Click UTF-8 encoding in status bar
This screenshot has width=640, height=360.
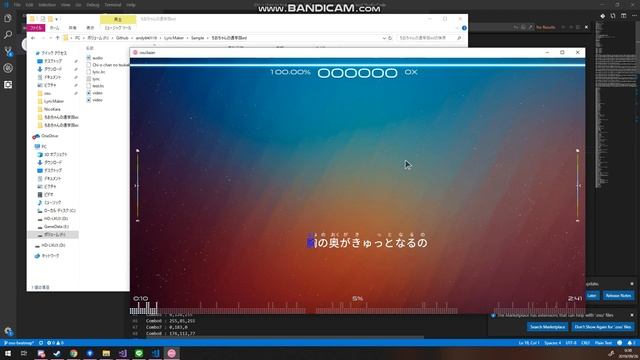(571, 343)
